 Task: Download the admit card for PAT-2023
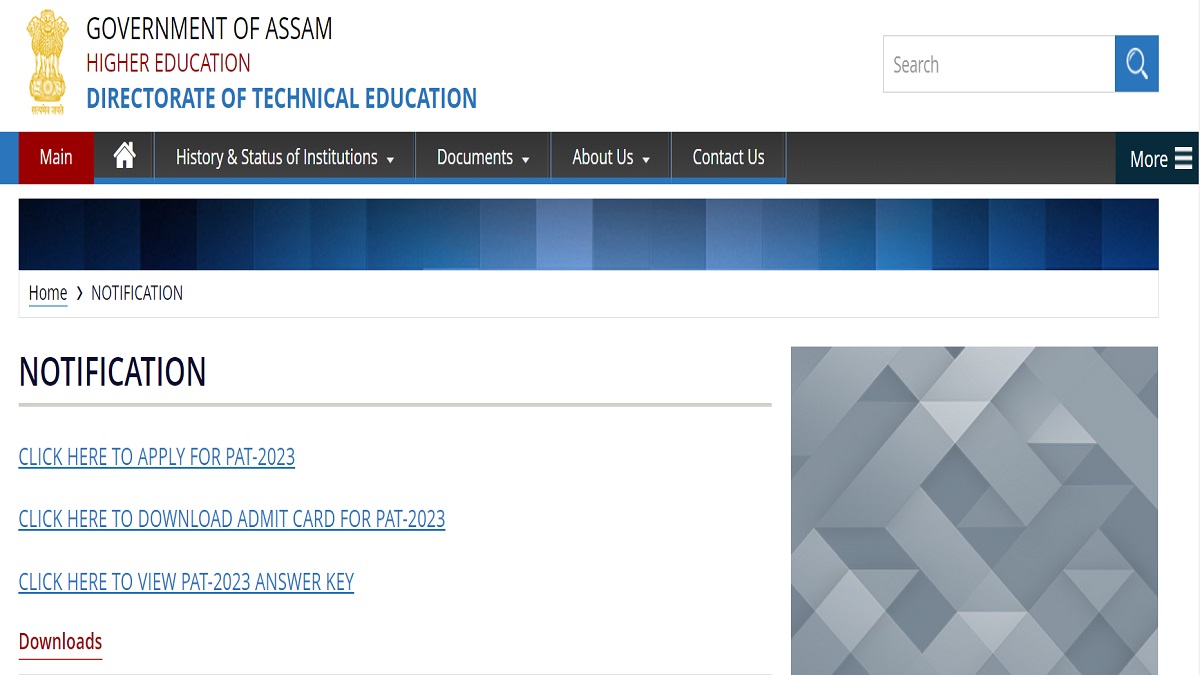[x=231, y=519]
